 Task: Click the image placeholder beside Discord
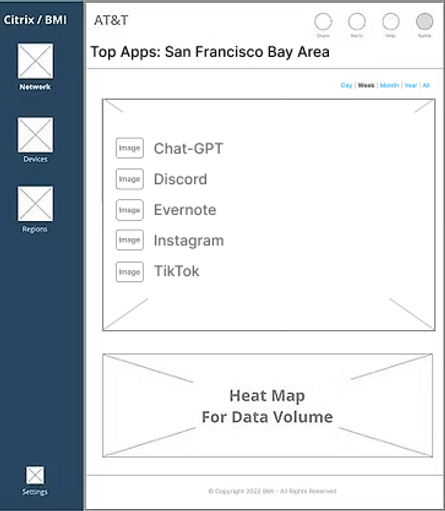click(130, 179)
